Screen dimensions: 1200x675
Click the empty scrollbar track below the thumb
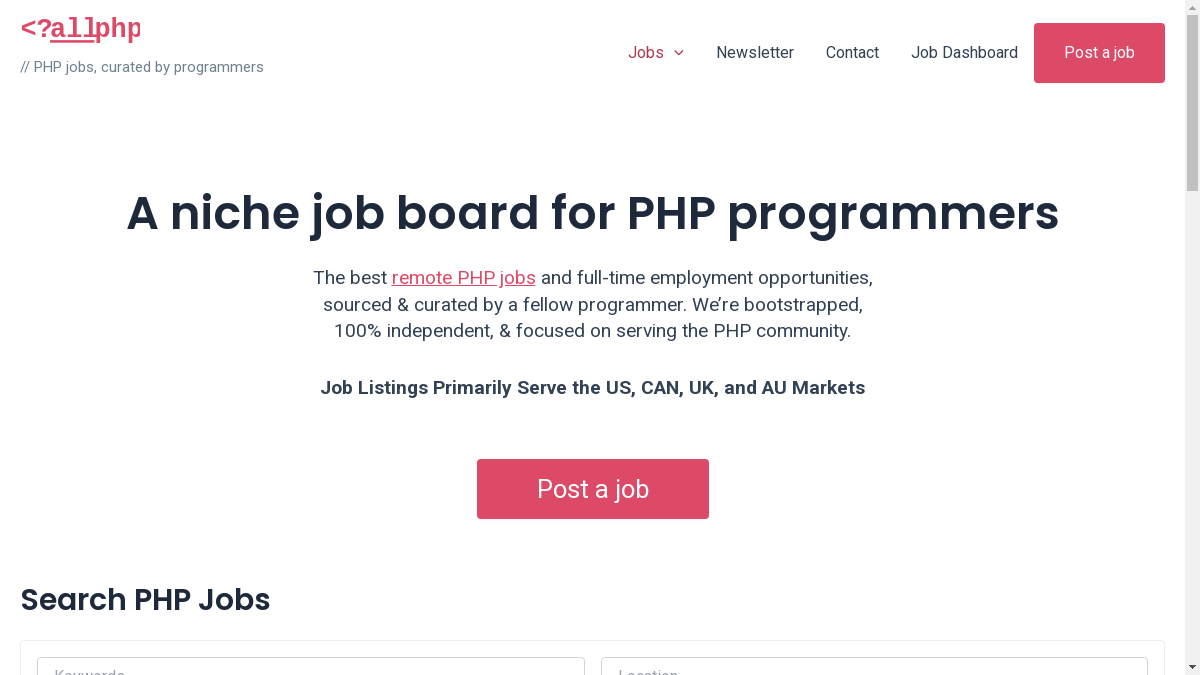pyautogui.click(x=1192, y=420)
